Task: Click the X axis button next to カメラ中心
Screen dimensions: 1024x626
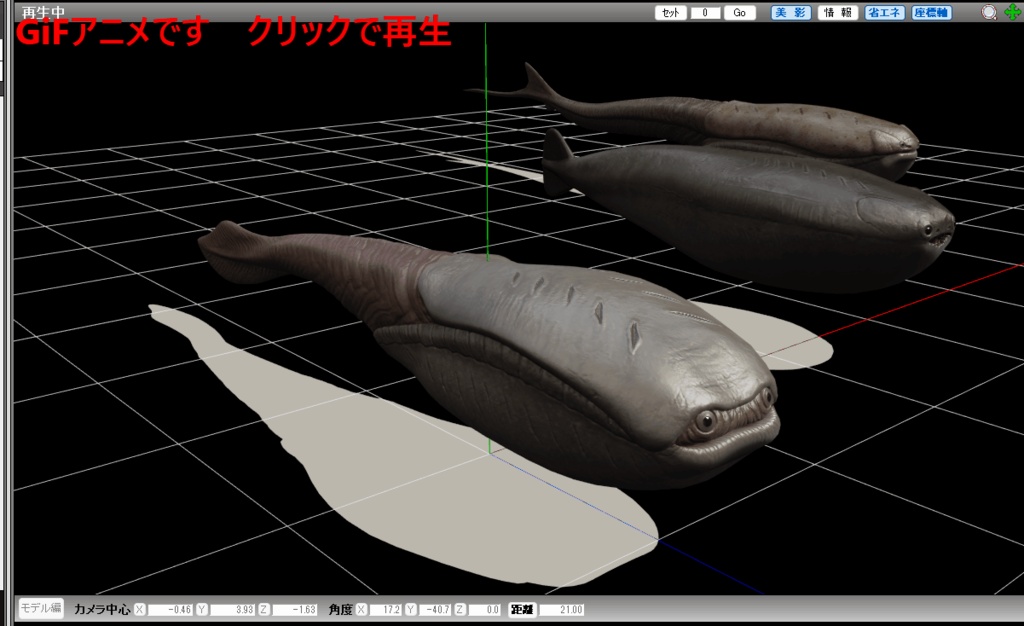Action: point(138,610)
